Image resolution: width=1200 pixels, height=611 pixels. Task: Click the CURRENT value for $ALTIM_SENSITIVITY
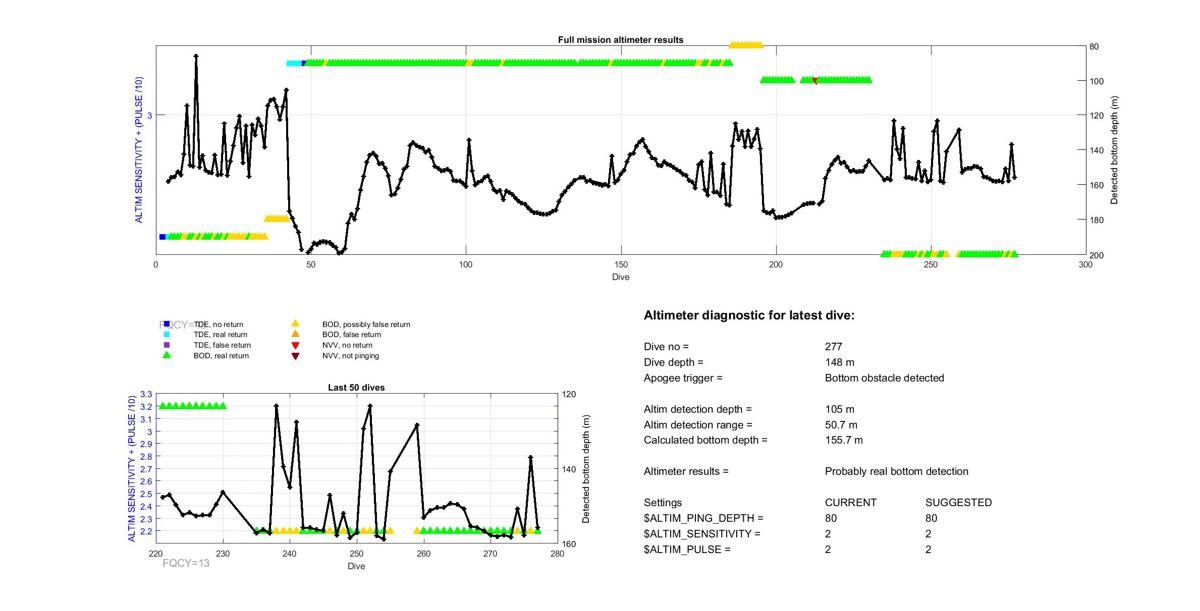click(x=828, y=534)
